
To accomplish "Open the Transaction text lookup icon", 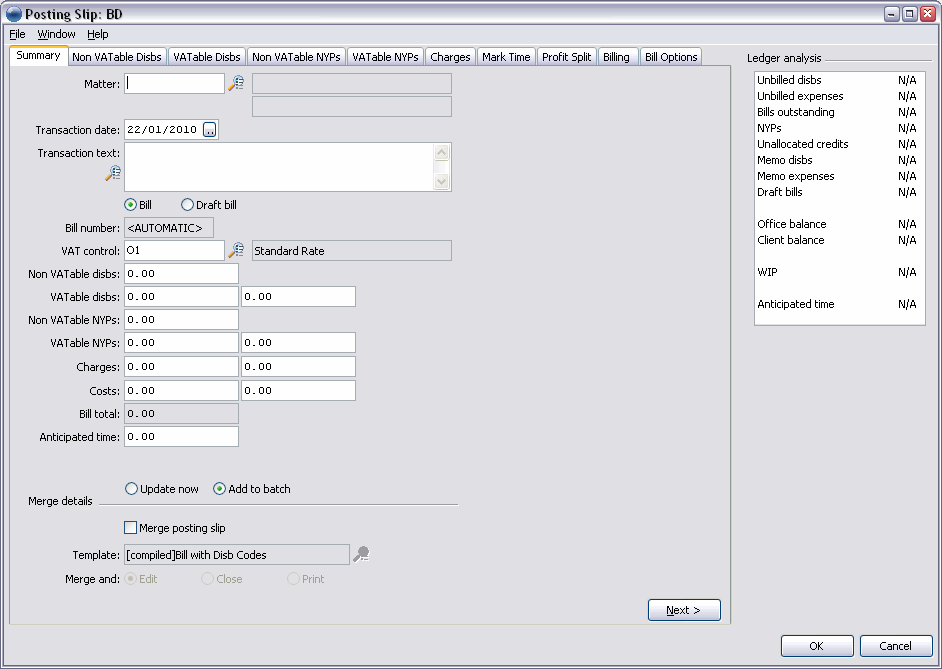I will 113,174.
